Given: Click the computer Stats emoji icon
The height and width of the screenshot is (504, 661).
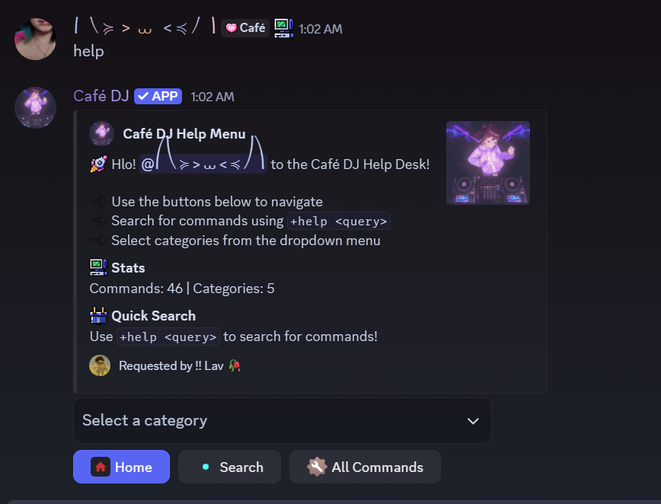Looking at the screenshot, I should pyautogui.click(x=98, y=268).
